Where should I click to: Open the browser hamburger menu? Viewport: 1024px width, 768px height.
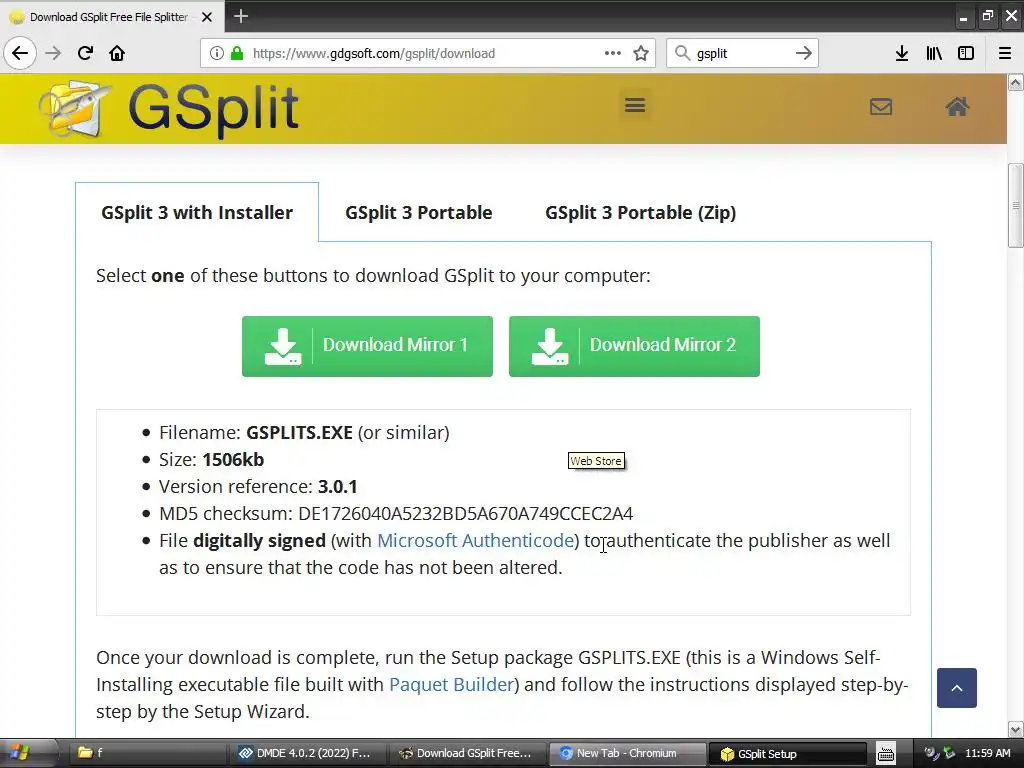pos(1005,53)
